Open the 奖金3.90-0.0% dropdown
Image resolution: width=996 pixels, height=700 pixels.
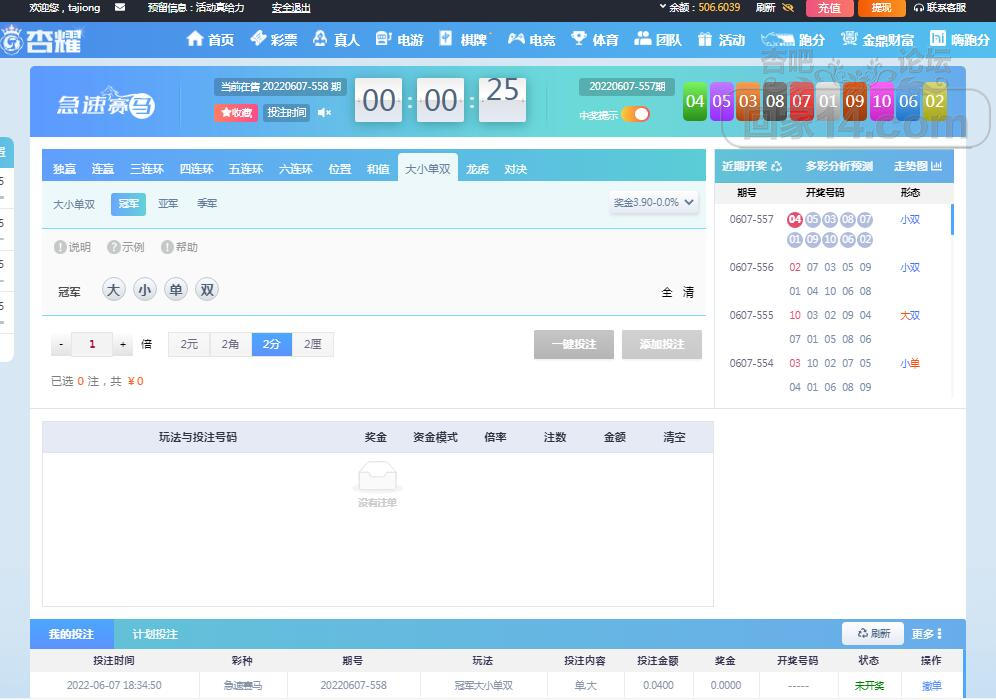pos(654,202)
